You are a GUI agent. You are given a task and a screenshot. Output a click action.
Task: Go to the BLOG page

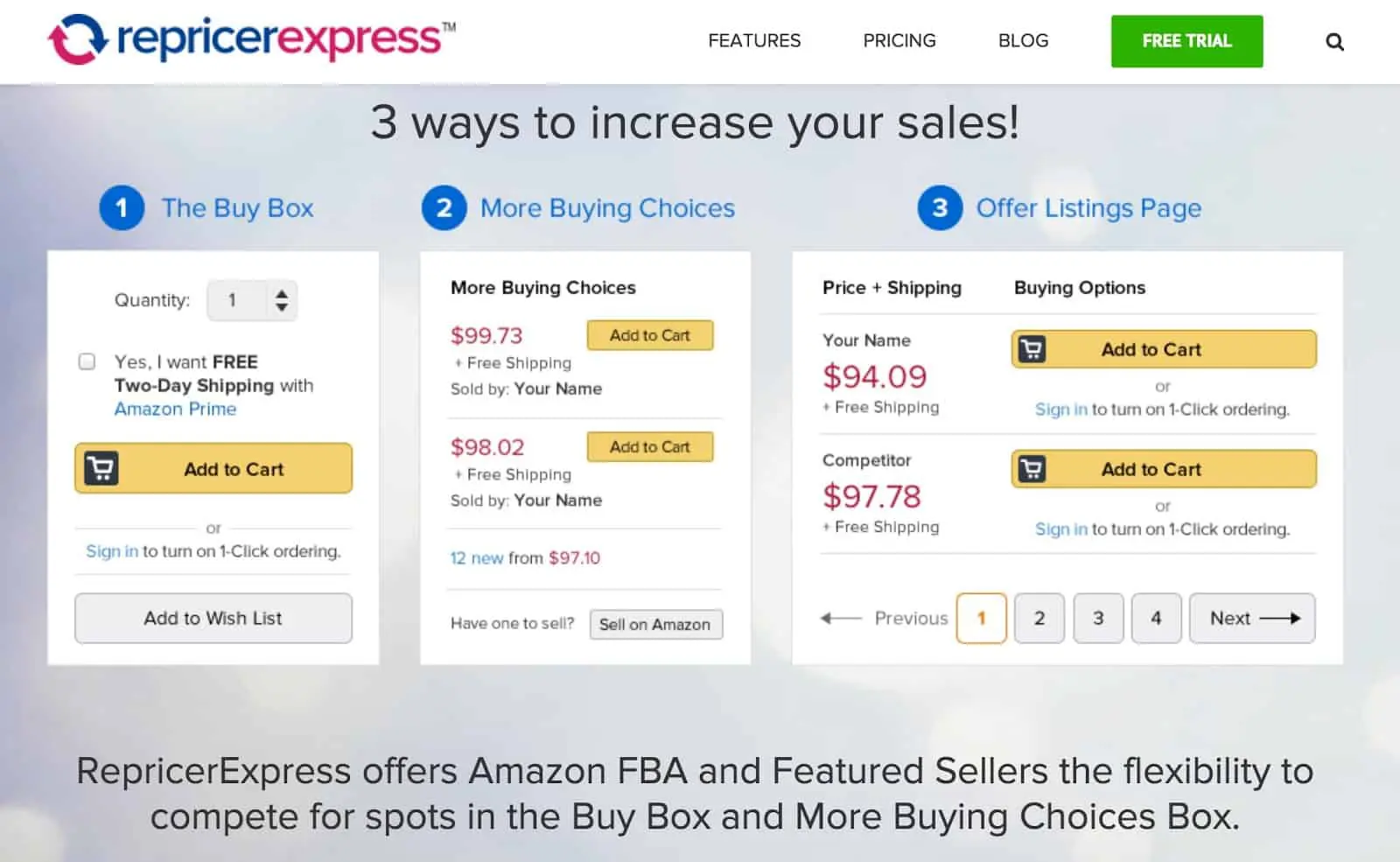(1023, 41)
